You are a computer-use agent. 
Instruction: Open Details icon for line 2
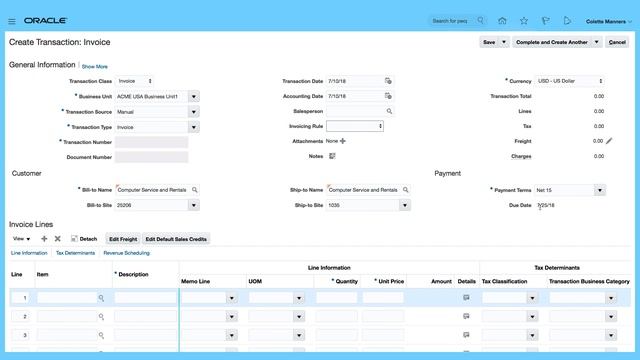pos(466,316)
